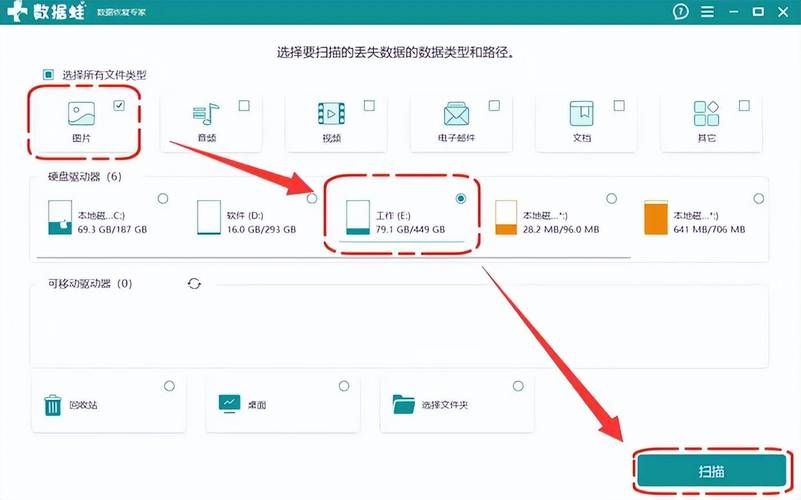Click the 79.1 GB/449 GB size text
Image resolution: width=801 pixels, height=500 pixels.
click(x=410, y=230)
